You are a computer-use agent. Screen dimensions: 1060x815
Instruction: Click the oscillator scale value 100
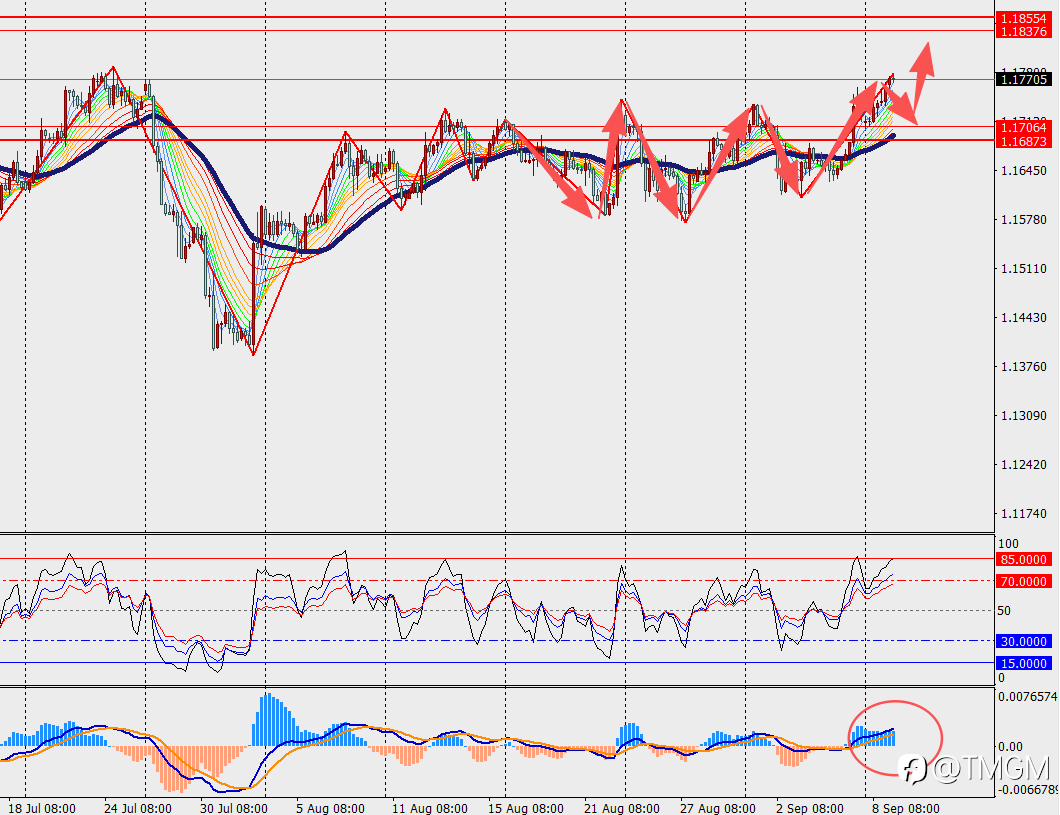click(x=1008, y=544)
